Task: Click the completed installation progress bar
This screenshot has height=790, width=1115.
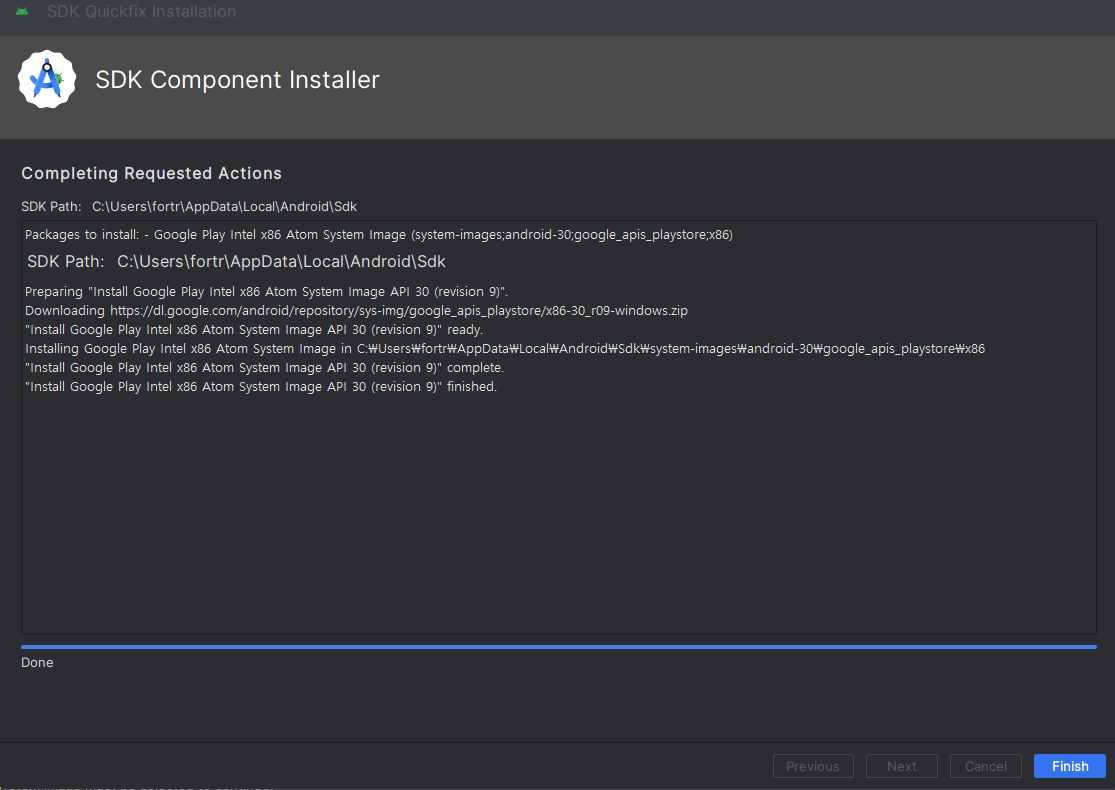Action: 559,646
